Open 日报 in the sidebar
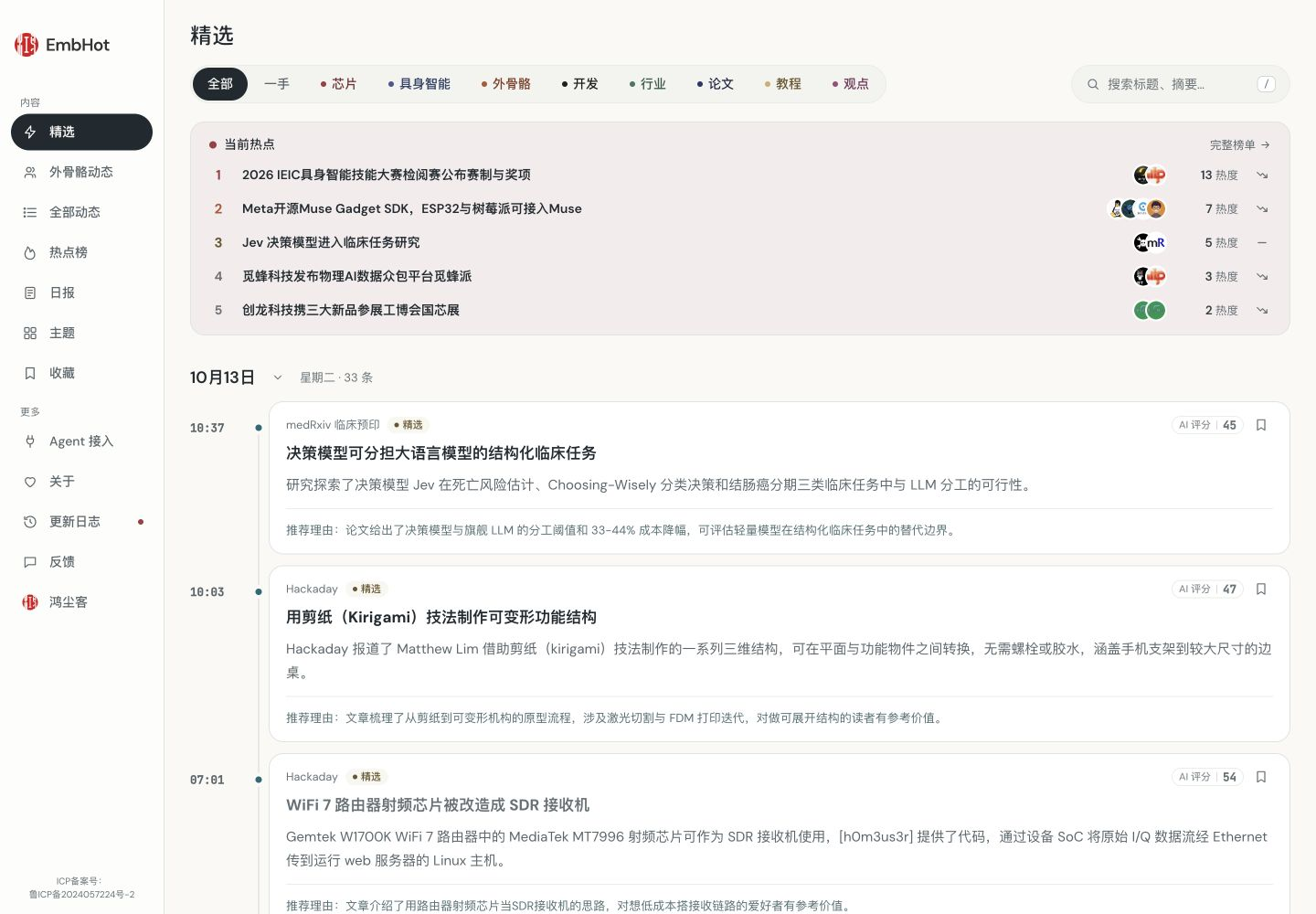The width and height of the screenshot is (1316, 914). coord(81,292)
